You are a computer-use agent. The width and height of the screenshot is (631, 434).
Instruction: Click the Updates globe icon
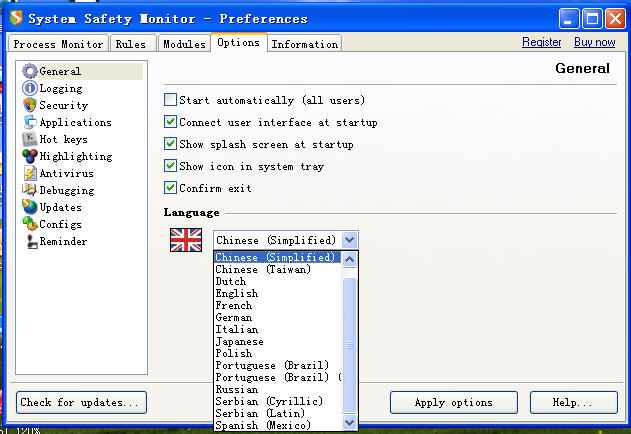click(30, 207)
